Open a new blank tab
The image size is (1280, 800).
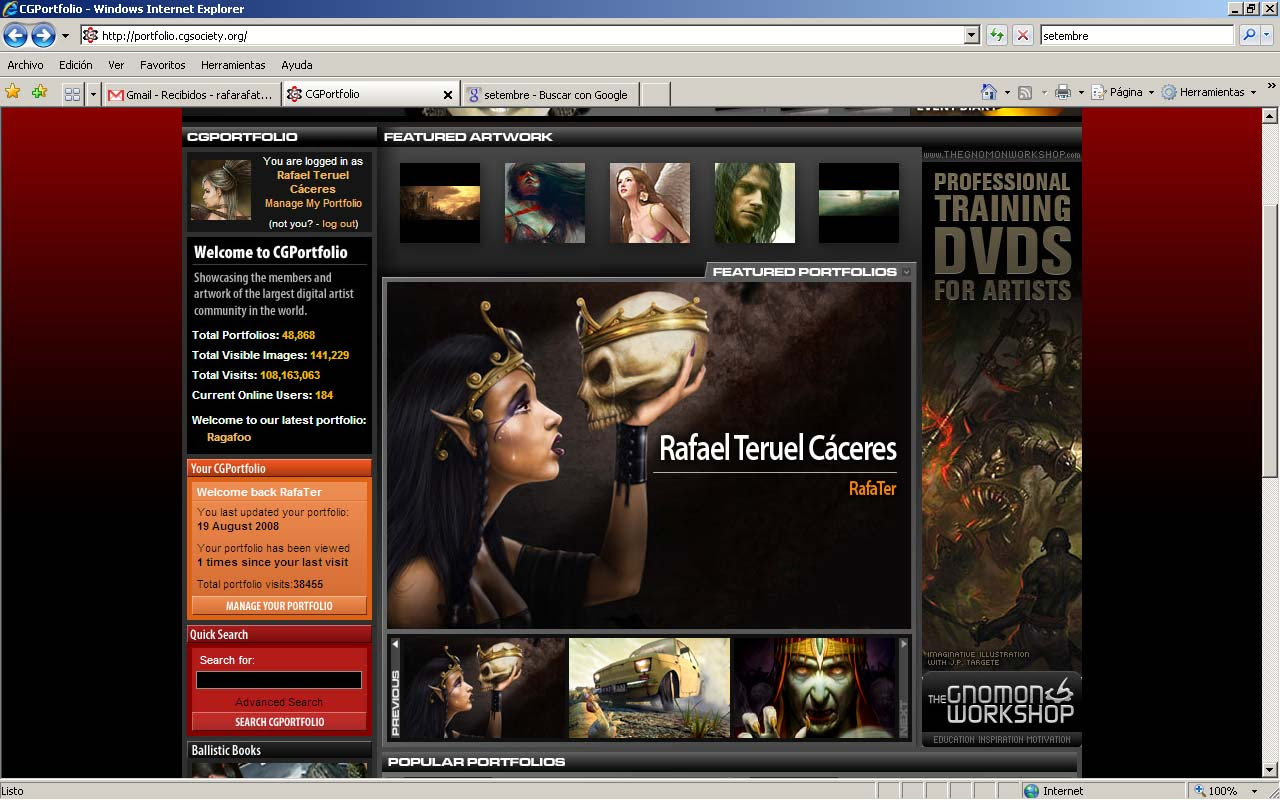pyautogui.click(x=655, y=94)
